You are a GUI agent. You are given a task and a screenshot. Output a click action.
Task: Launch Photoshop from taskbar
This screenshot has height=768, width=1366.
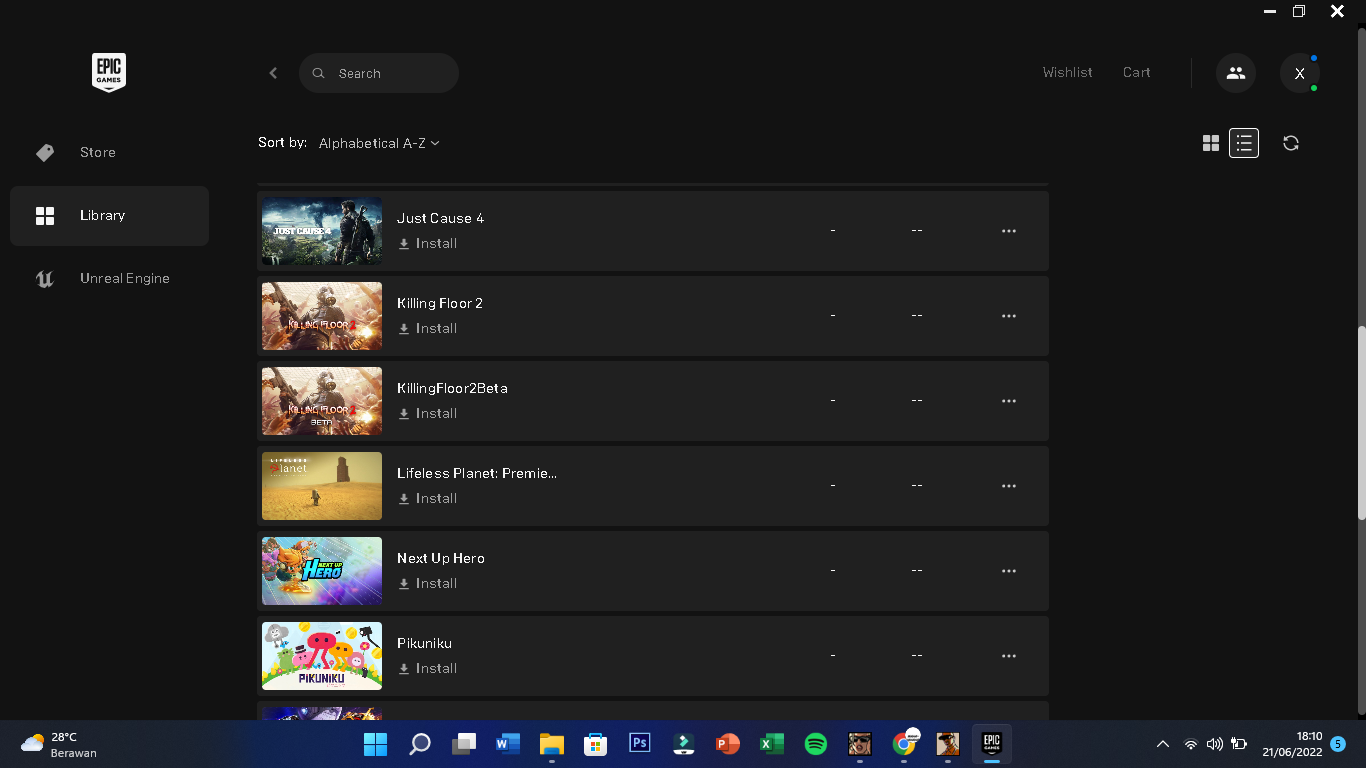640,744
